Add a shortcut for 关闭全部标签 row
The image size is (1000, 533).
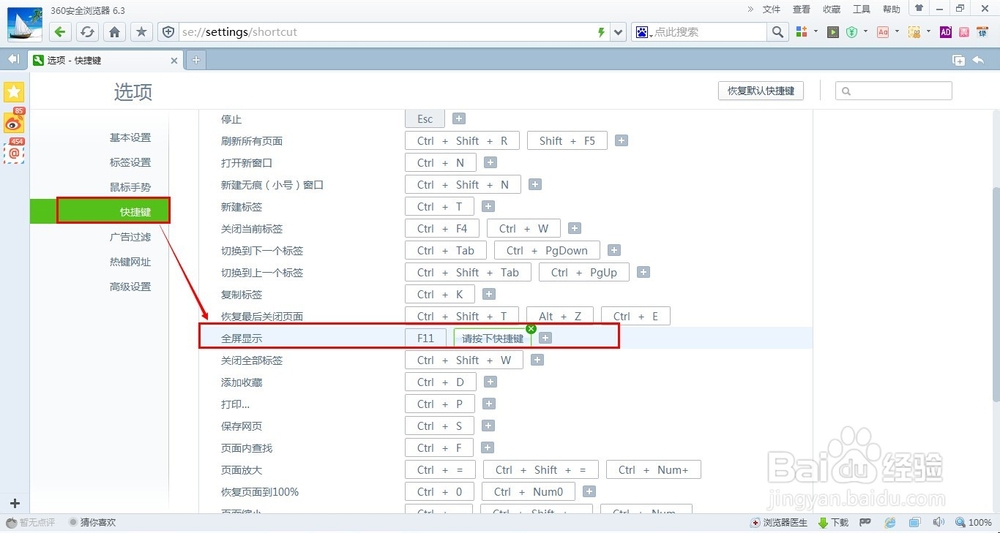point(537,360)
